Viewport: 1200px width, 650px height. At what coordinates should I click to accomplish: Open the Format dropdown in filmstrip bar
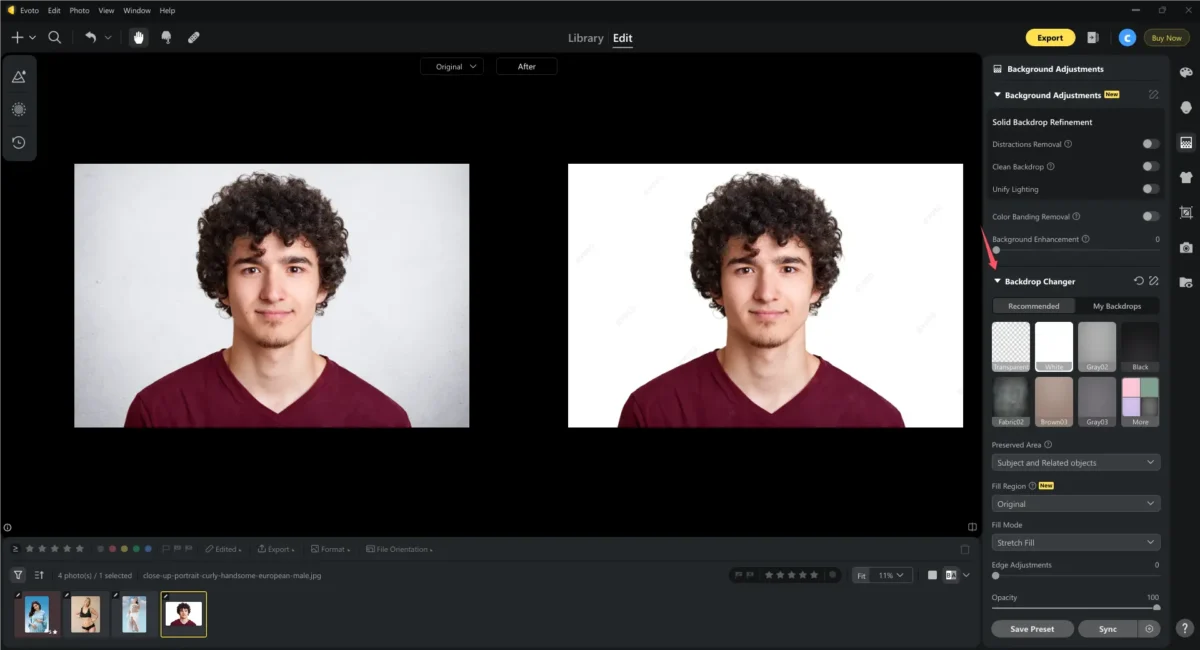[x=331, y=549]
